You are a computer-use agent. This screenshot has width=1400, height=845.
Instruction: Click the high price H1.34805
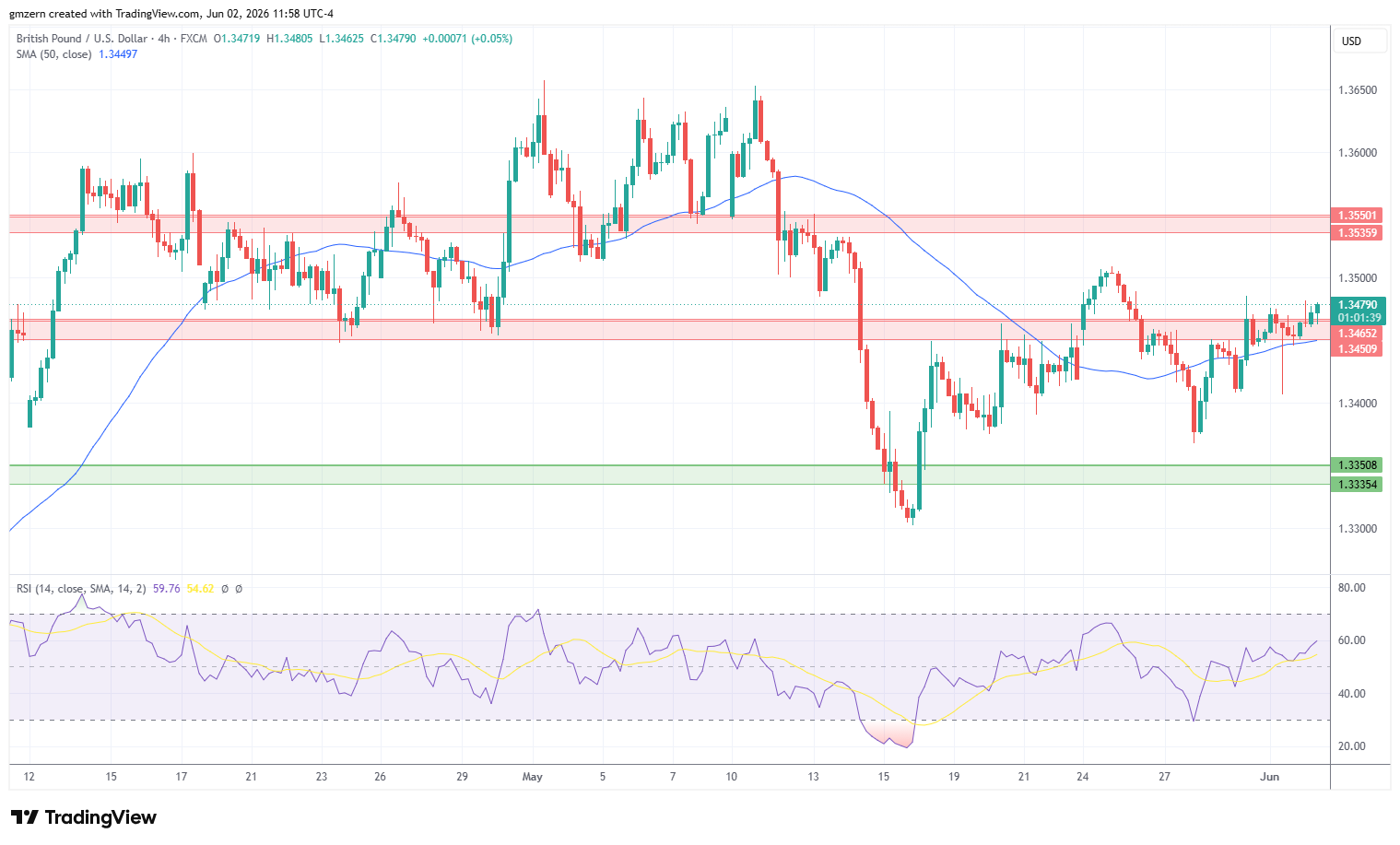(289, 39)
